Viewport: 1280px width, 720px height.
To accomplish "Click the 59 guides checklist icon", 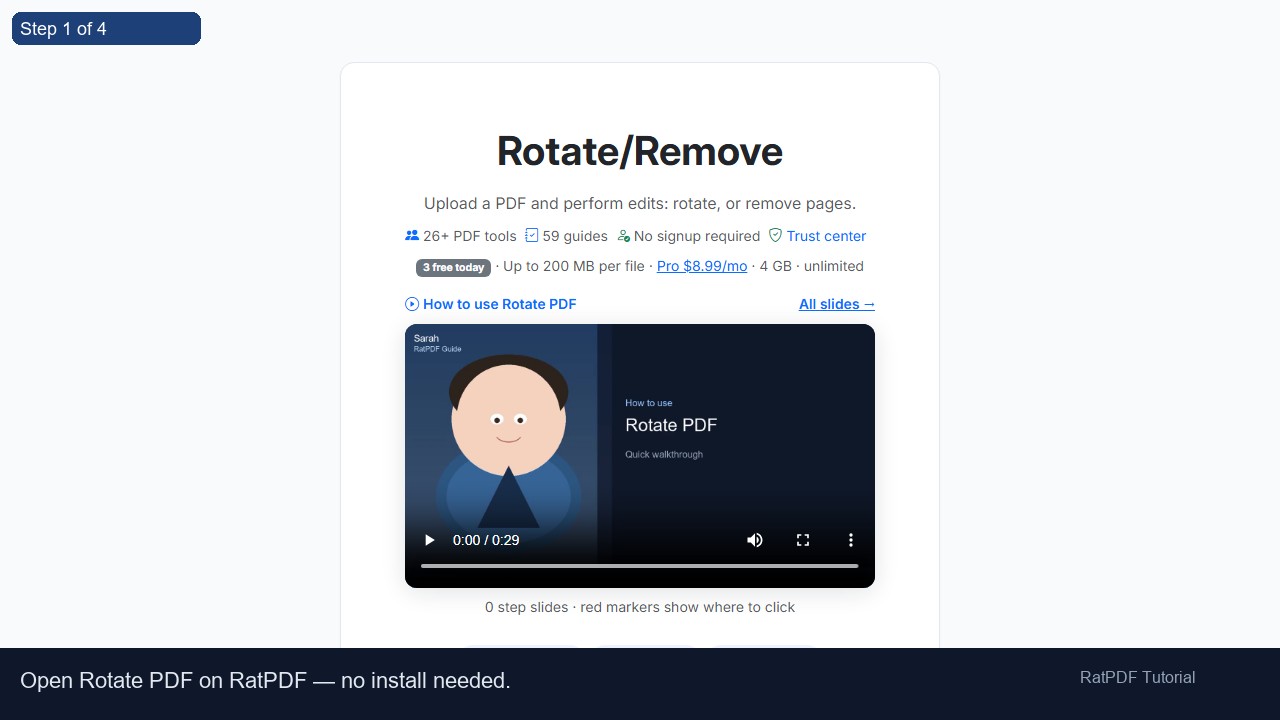I will point(532,236).
